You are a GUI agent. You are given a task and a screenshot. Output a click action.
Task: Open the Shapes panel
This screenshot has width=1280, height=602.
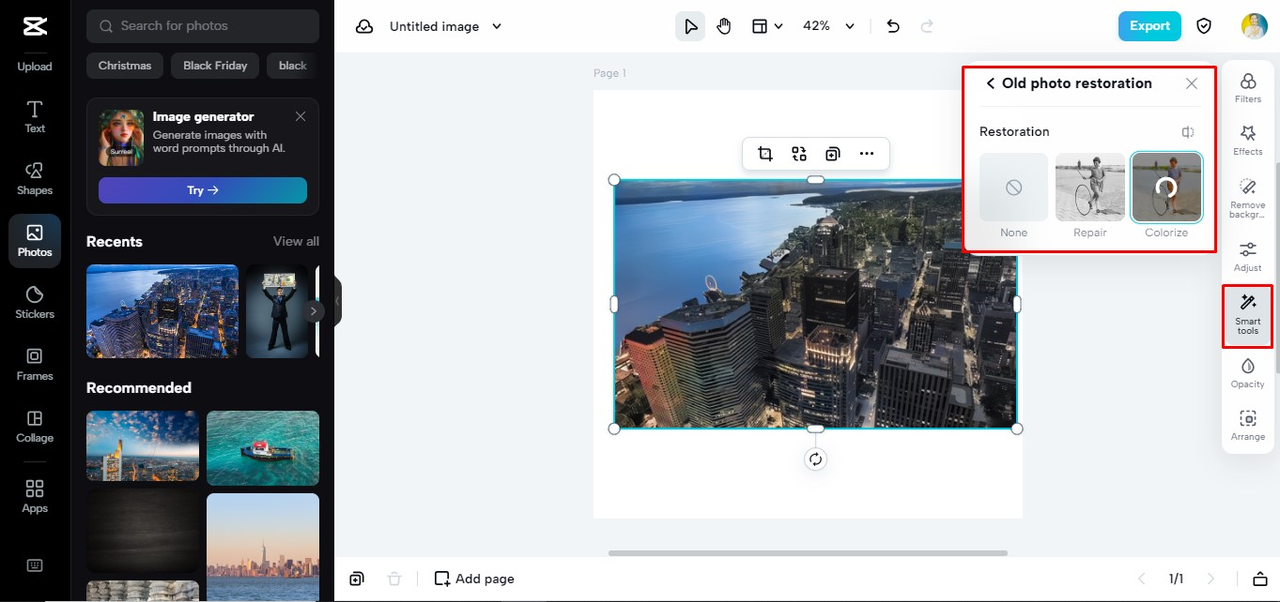tap(34, 179)
